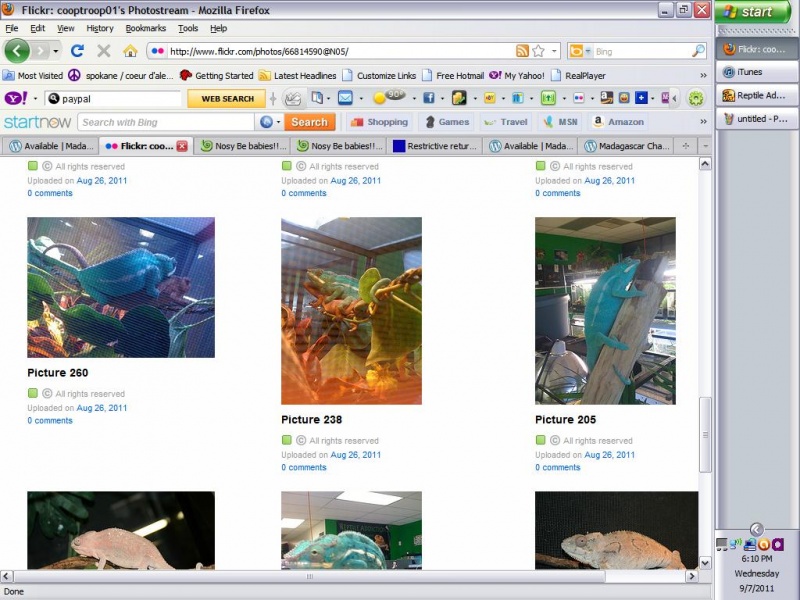
Task: Switch to the Madagascar Cha... tab
Action: 627,146
